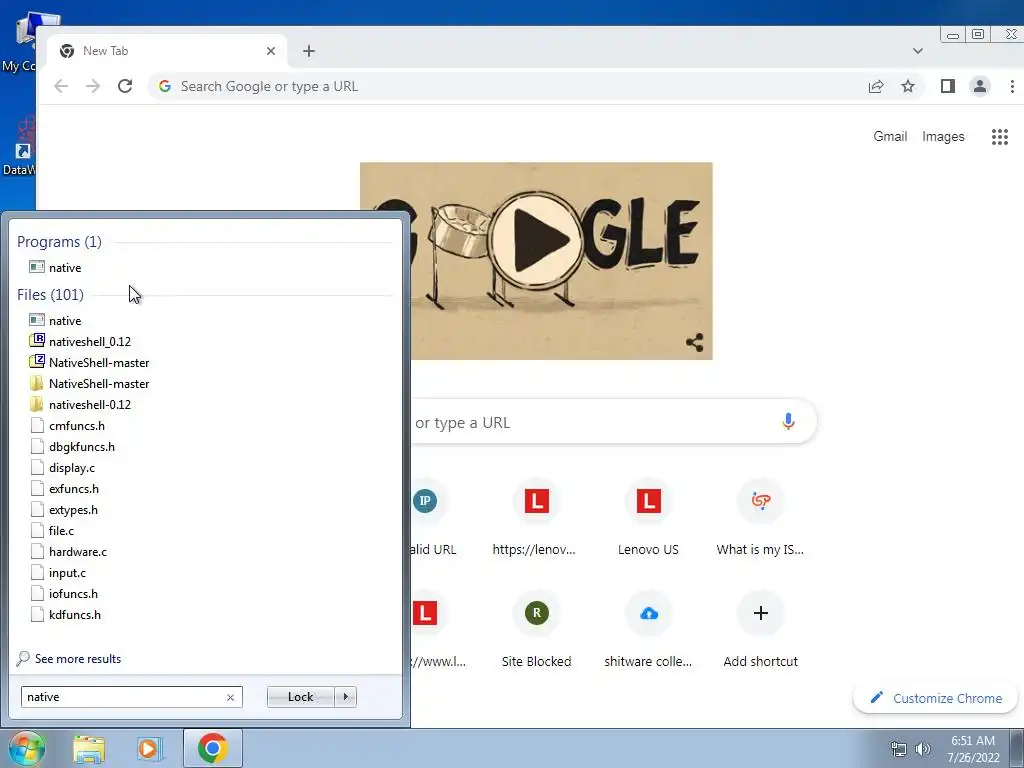Viewport: 1024px width, 768px height.
Task: Reload the page in Chrome
Action: tap(125, 86)
